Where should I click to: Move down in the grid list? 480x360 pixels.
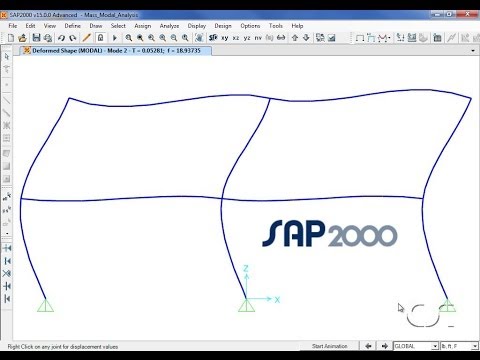coord(306,38)
